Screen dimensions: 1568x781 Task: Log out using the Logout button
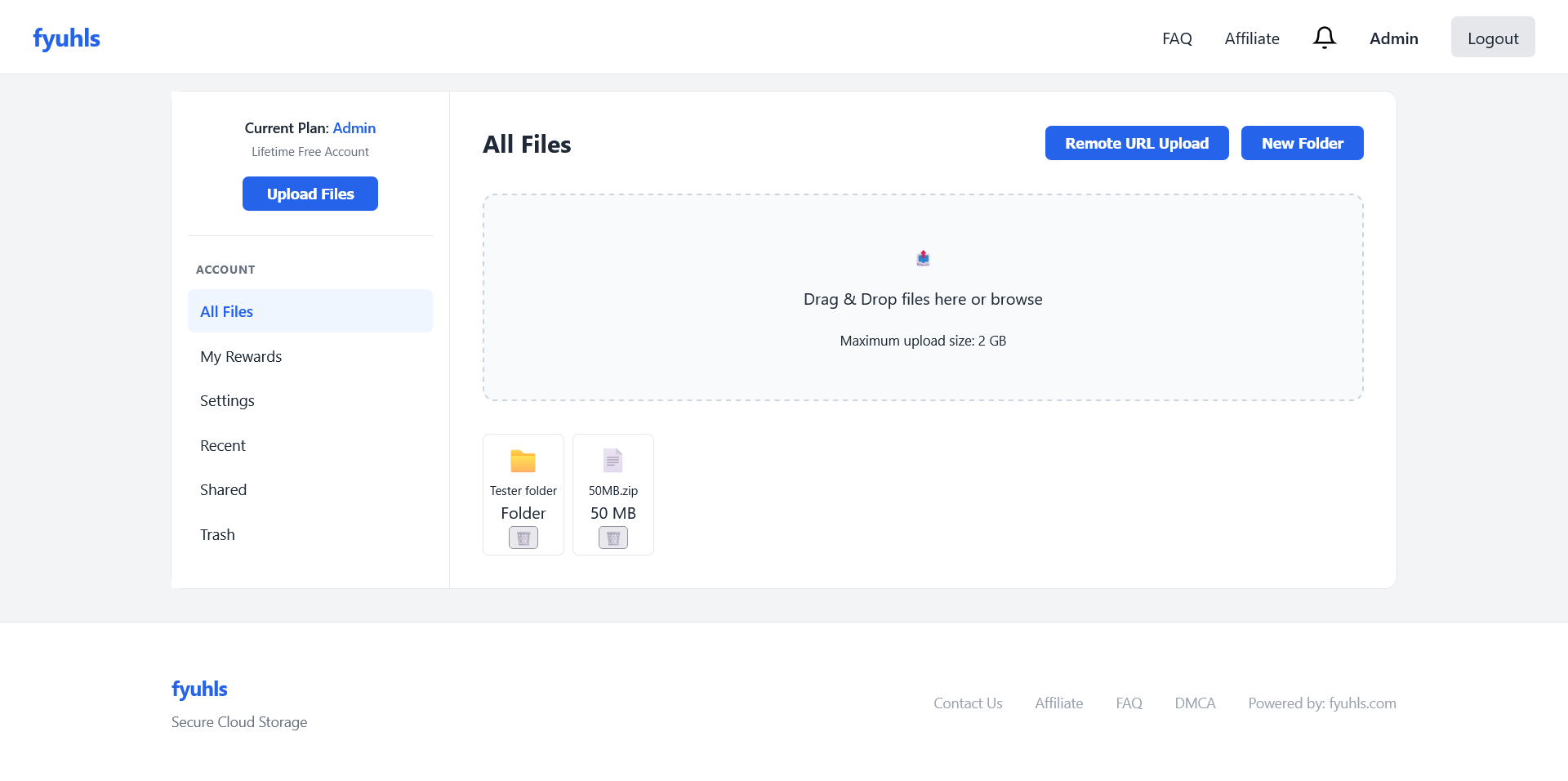point(1492,38)
